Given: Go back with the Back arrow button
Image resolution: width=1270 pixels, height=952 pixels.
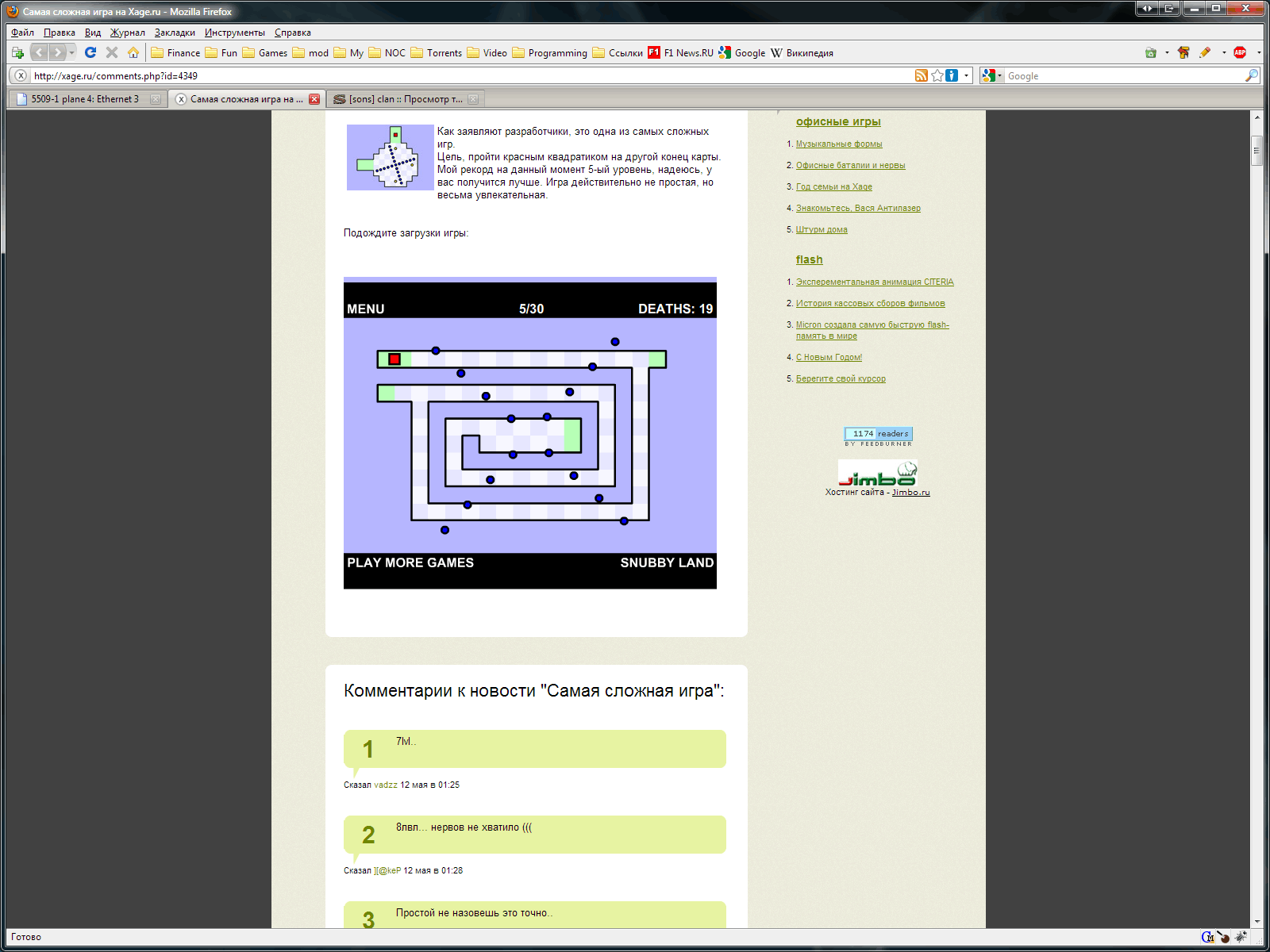Looking at the screenshot, I should point(39,52).
